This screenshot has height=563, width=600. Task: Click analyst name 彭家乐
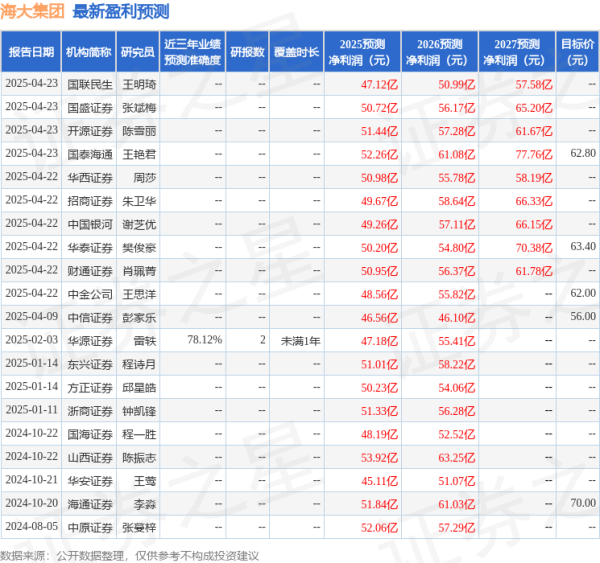[139, 318]
